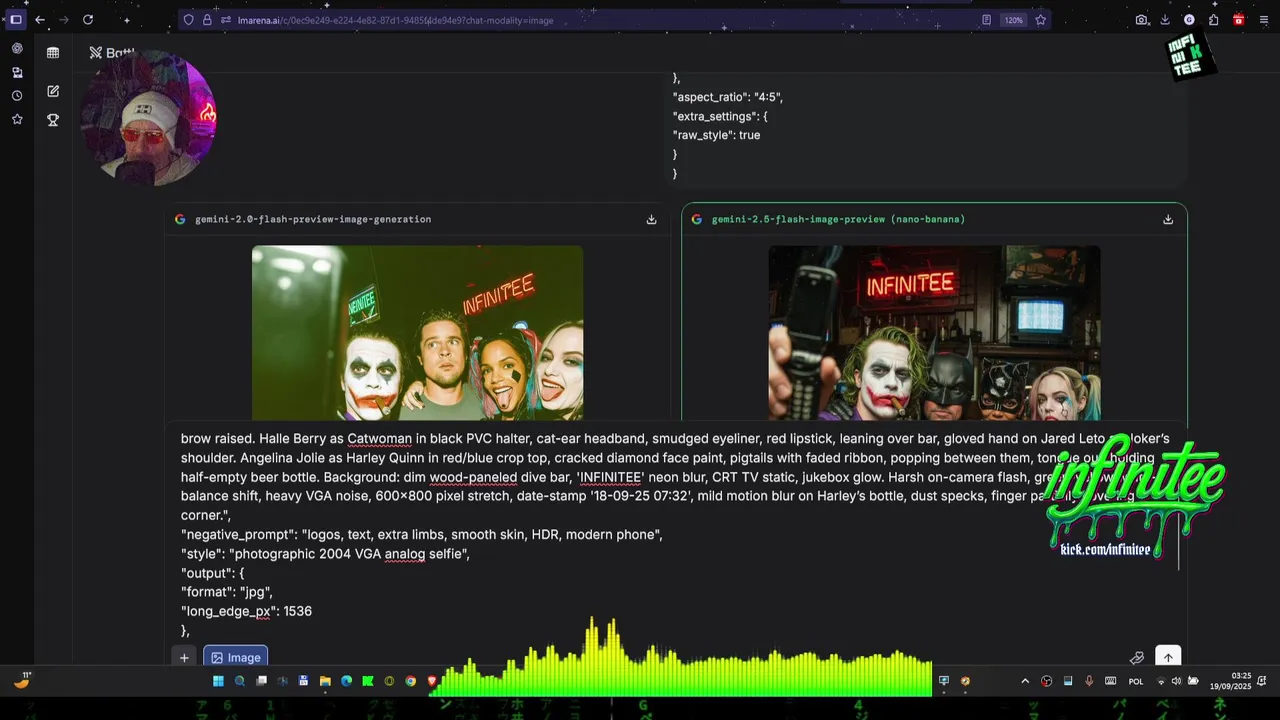The height and width of the screenshot is (720, 1280).
Task: Open the leaderboard grid icon
Action: pos(53,53)
